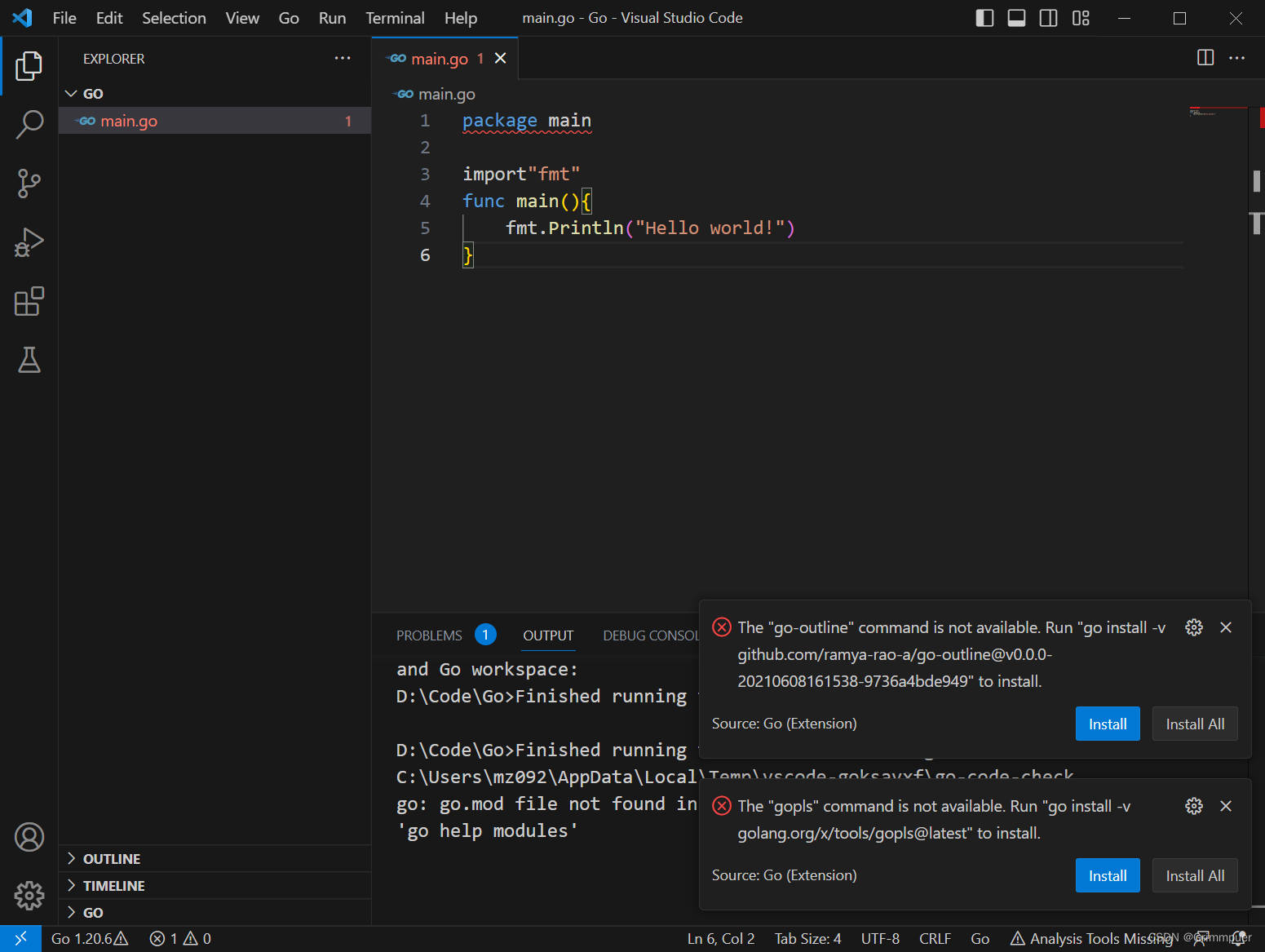
Task: Split the editor to the right
Action: tap(1205, 58)
